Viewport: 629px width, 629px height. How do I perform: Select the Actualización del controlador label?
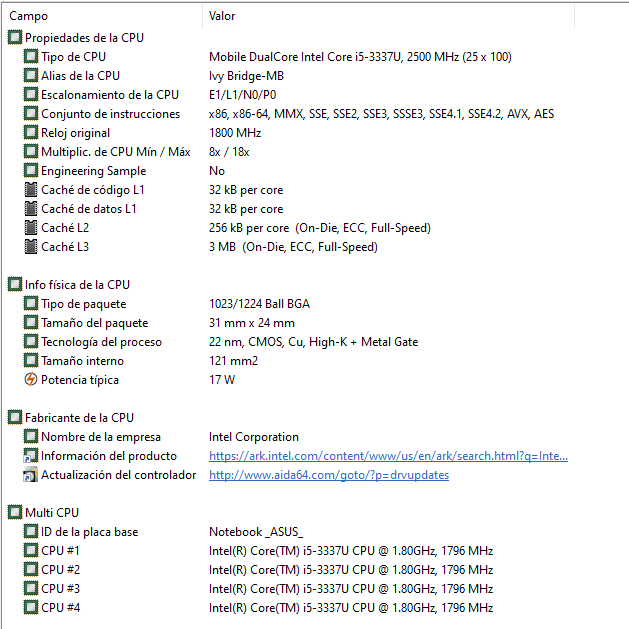(x=118, y=475)
